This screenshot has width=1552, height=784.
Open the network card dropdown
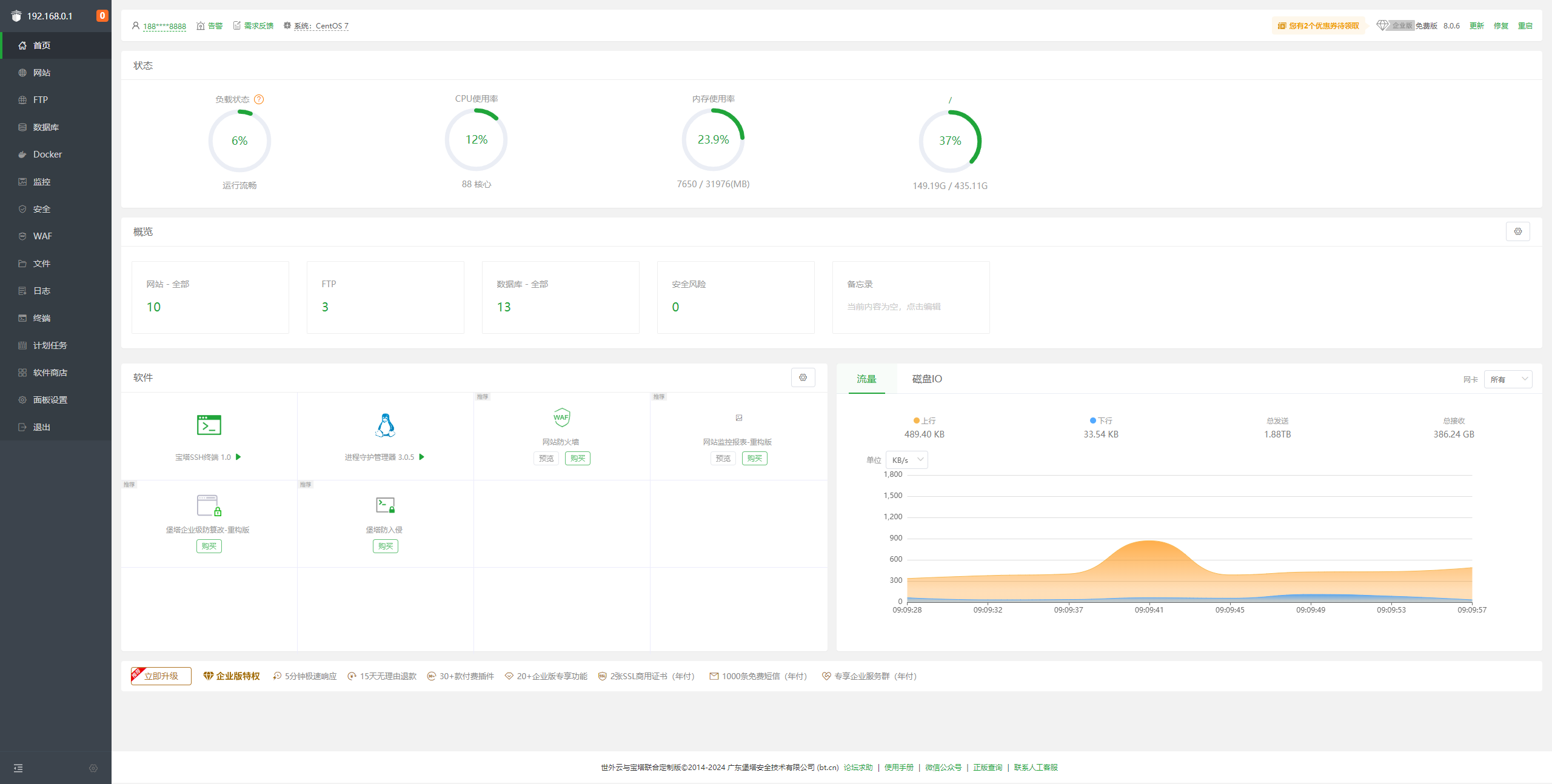[1508, 379]
